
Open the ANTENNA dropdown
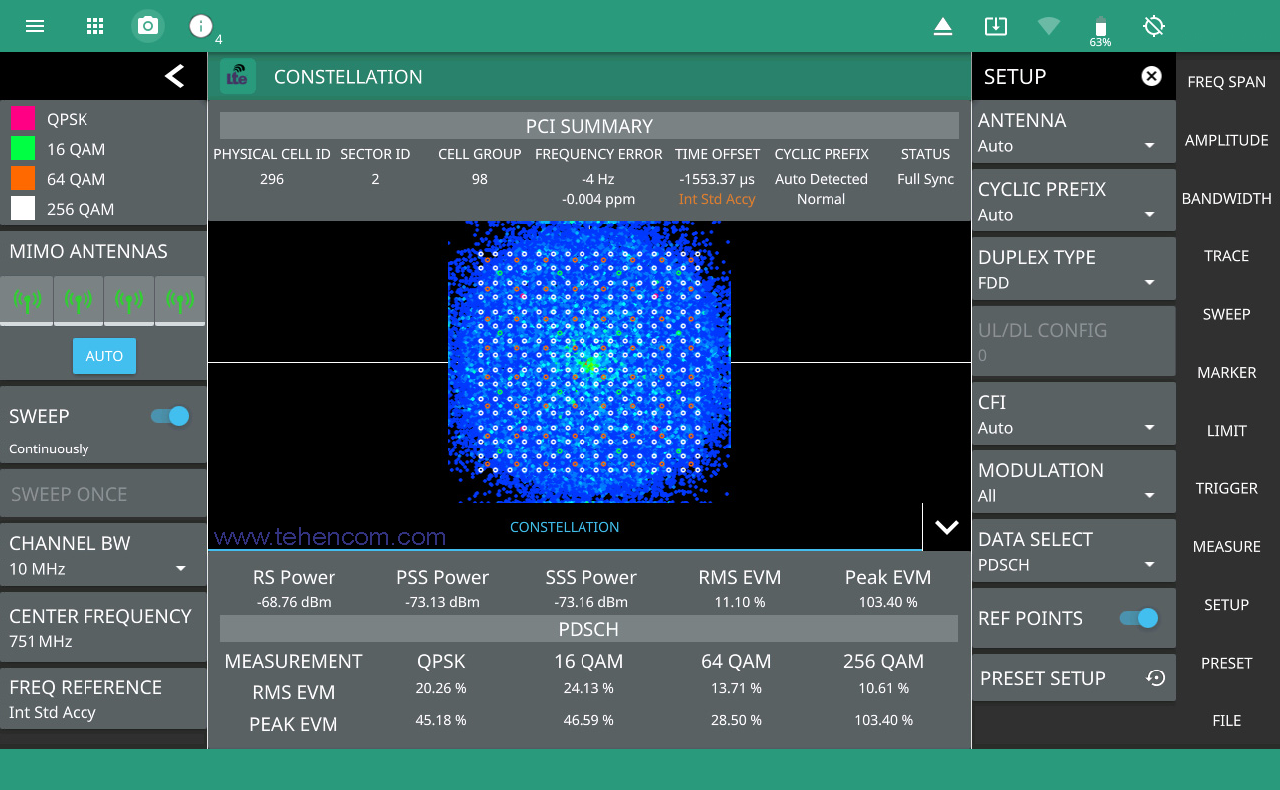tap(1073, 132)
